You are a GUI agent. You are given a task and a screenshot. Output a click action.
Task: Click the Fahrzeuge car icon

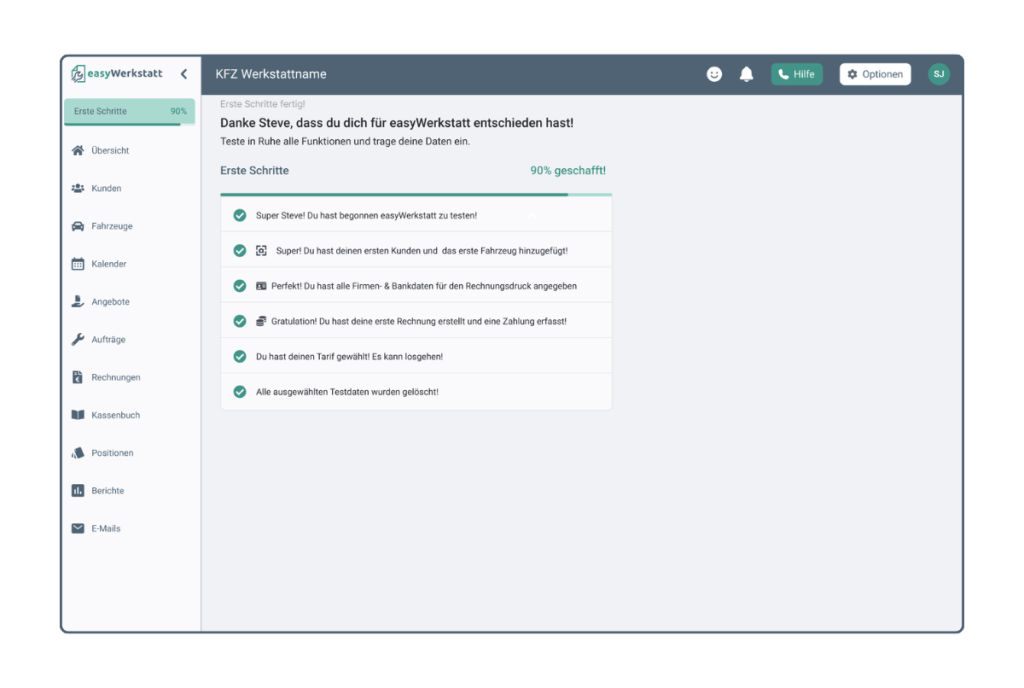pos(78,226)
